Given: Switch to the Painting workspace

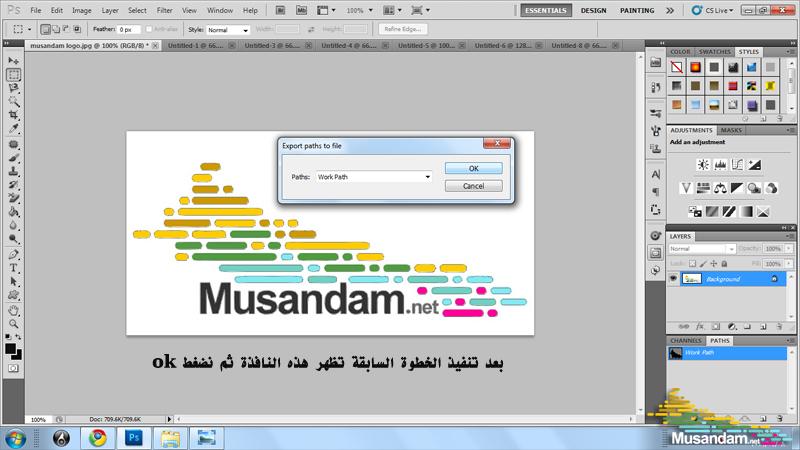Looking at the screenshot, I should [637, 10].
